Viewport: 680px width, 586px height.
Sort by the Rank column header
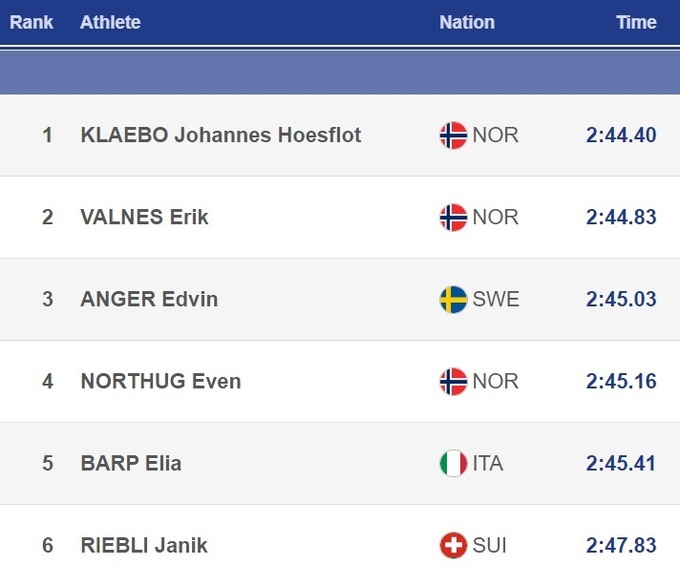tap(31, 22)
